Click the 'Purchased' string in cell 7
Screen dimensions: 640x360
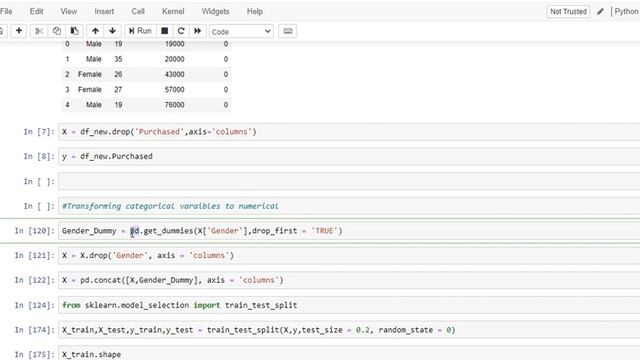pos(159,132)
